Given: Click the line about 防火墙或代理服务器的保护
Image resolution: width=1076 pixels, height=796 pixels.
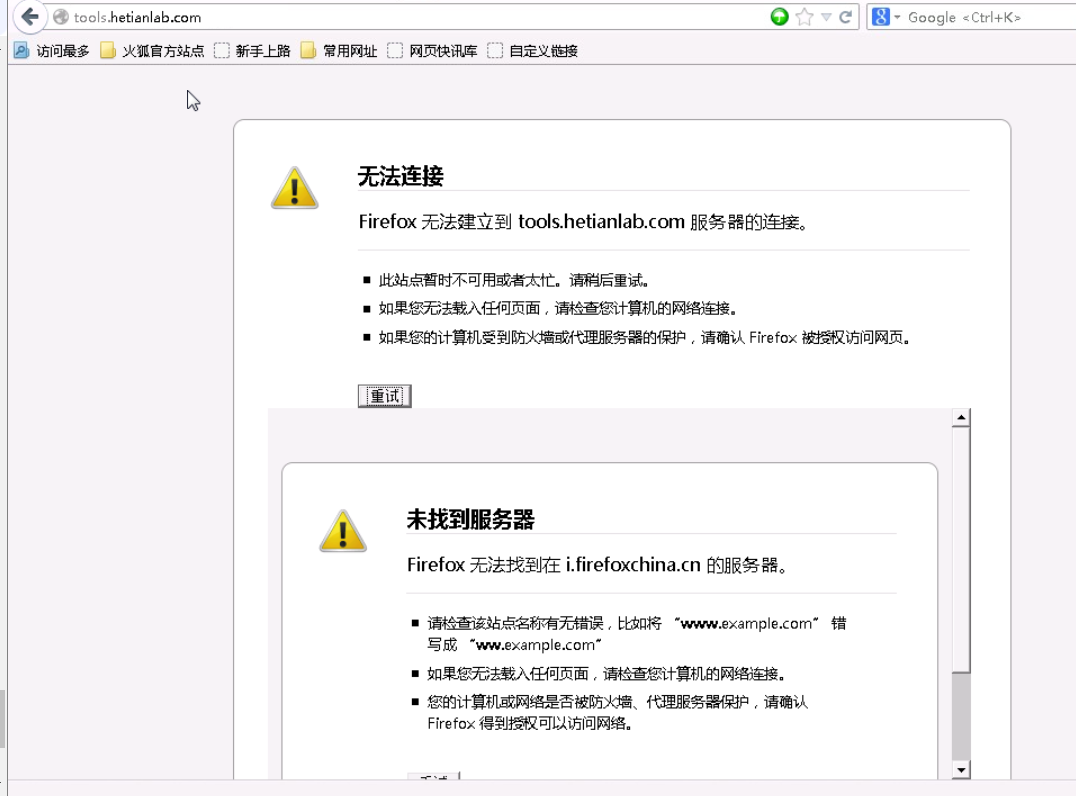Looking at the screenshot, I should pyautogui.click(x=644, y=338).
